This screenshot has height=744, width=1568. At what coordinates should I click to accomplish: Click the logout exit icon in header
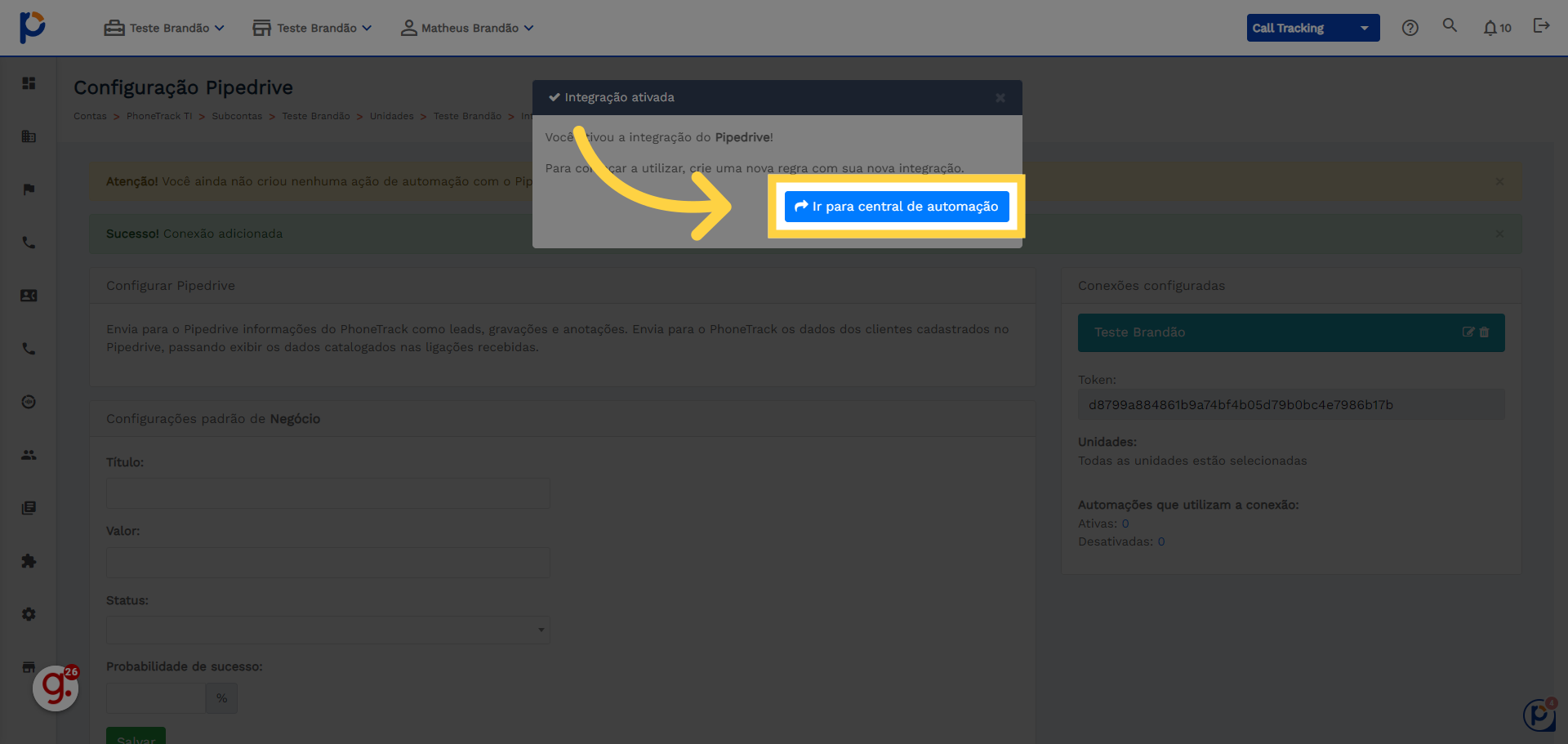[1541, 26]
